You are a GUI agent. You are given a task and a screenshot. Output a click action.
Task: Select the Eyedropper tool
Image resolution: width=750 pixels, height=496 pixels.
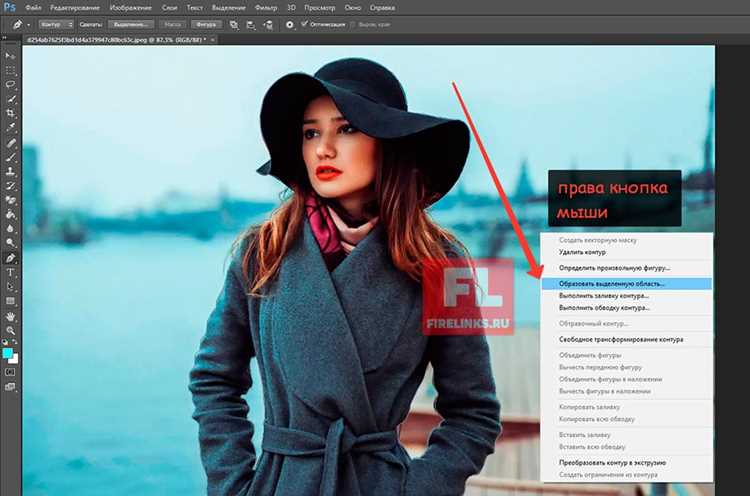(x=10, y=128)
